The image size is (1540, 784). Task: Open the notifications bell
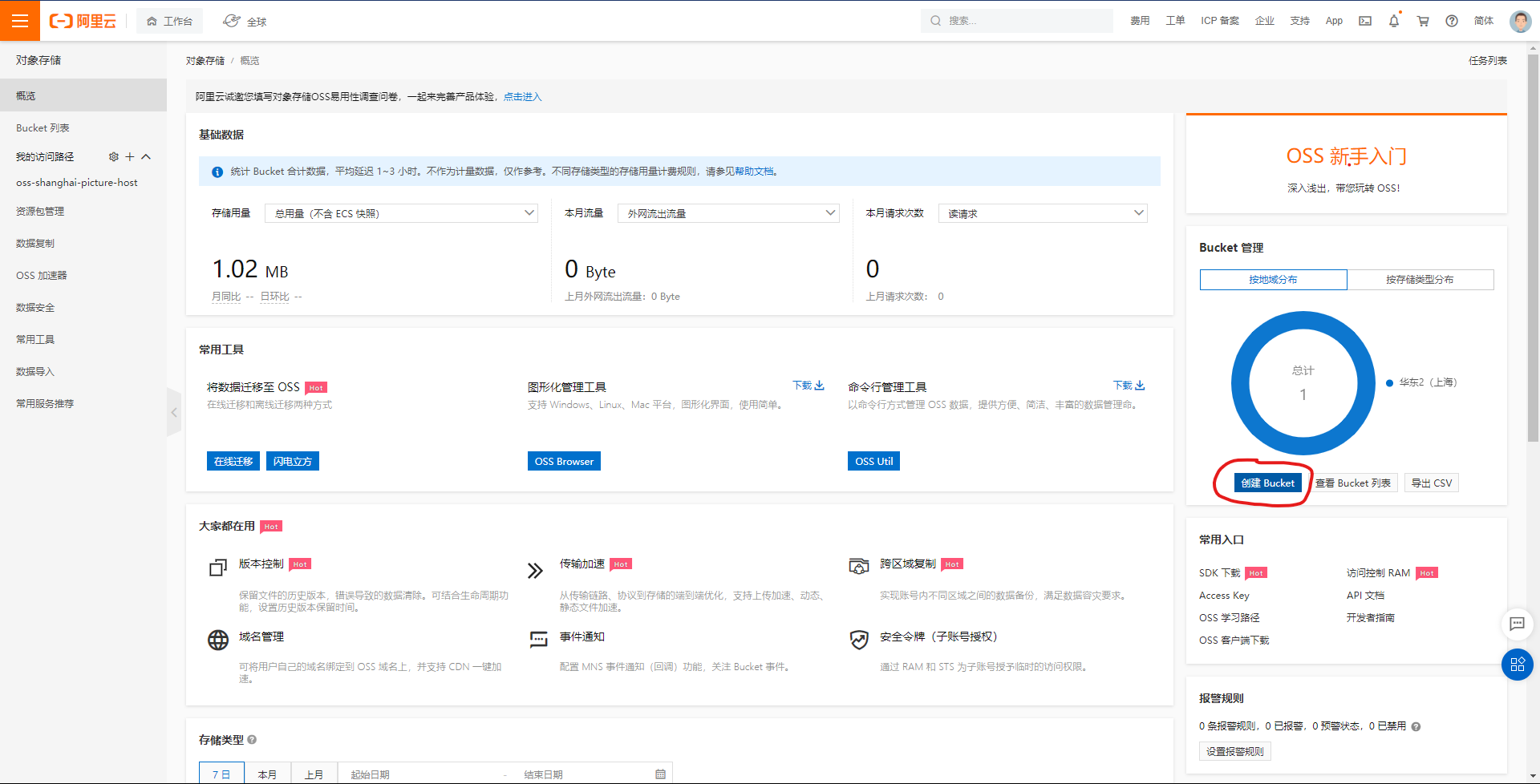(1394, 21)
